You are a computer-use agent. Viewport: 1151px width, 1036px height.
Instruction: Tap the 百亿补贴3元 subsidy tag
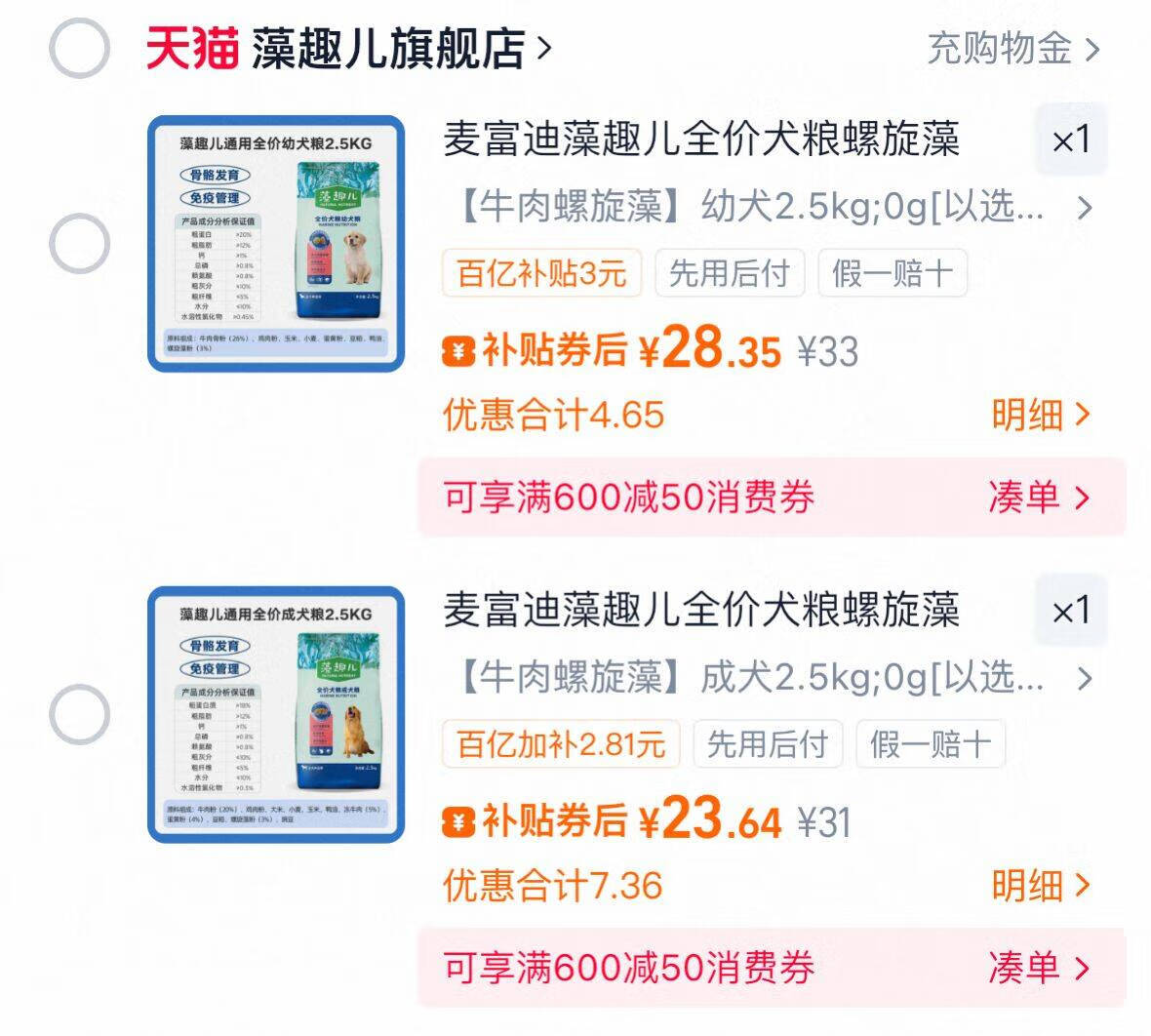point(541,273)
